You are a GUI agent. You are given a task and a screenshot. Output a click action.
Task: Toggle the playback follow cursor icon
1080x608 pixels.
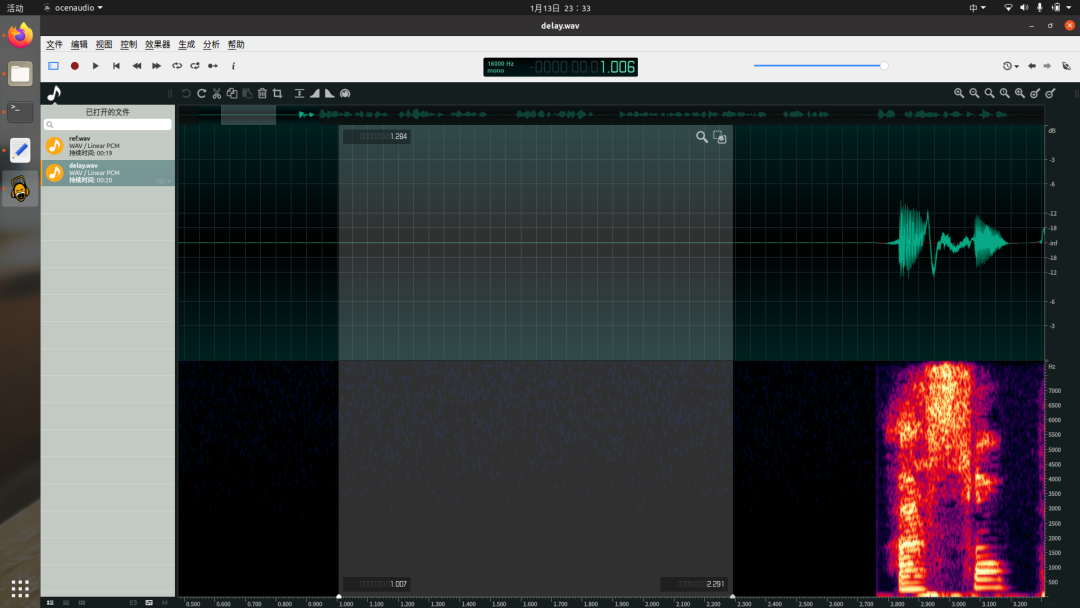coord(213,66)
